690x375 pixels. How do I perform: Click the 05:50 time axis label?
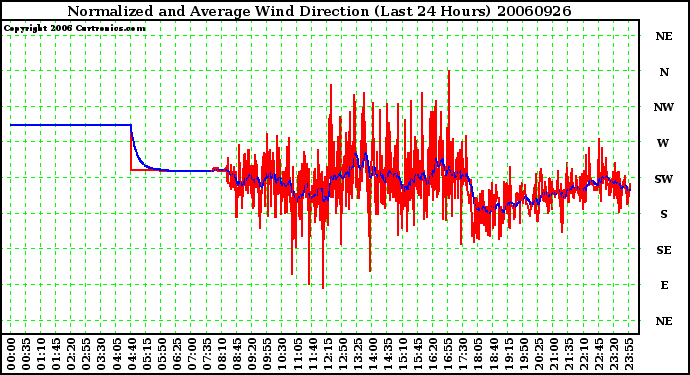[x=161, y=354]
